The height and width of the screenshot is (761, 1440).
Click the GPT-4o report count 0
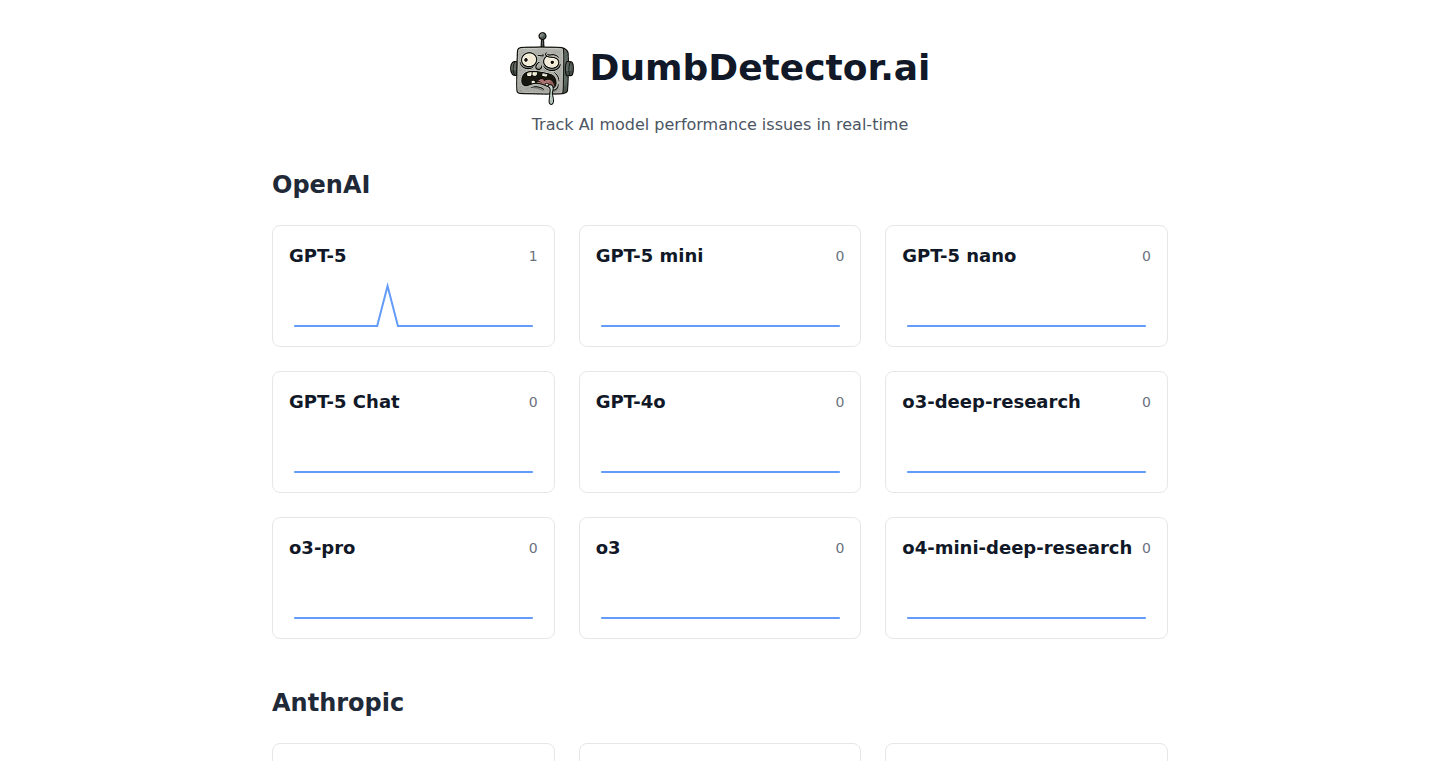click(840, 402)
